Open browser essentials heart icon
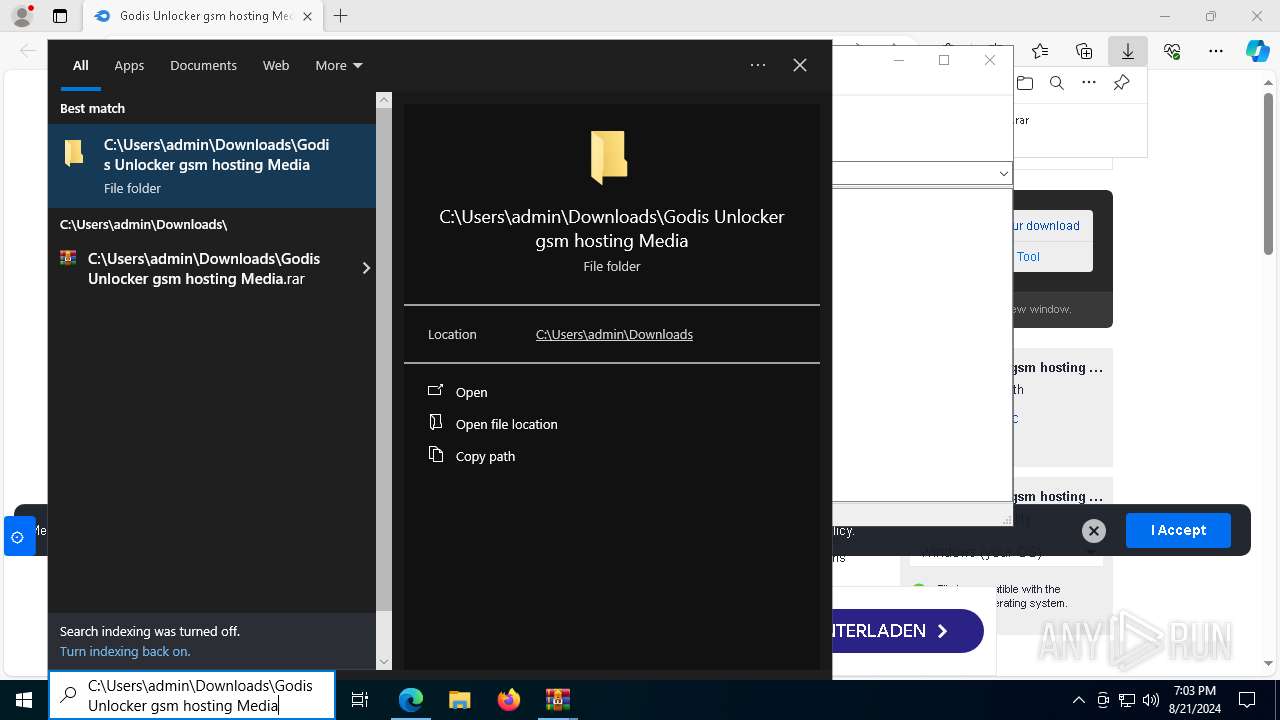The width and height of the screenshot is (1280, 720). 1172,51
